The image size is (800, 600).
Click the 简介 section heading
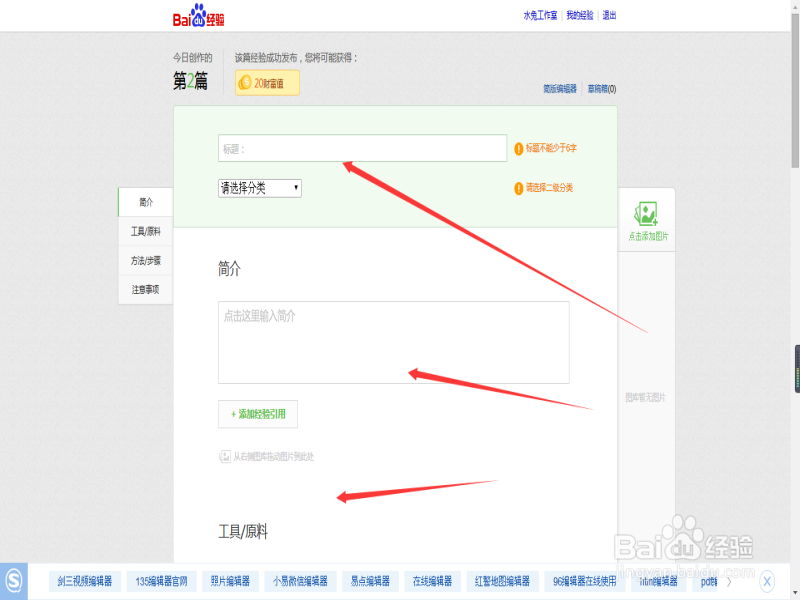(x=229, y=268)
